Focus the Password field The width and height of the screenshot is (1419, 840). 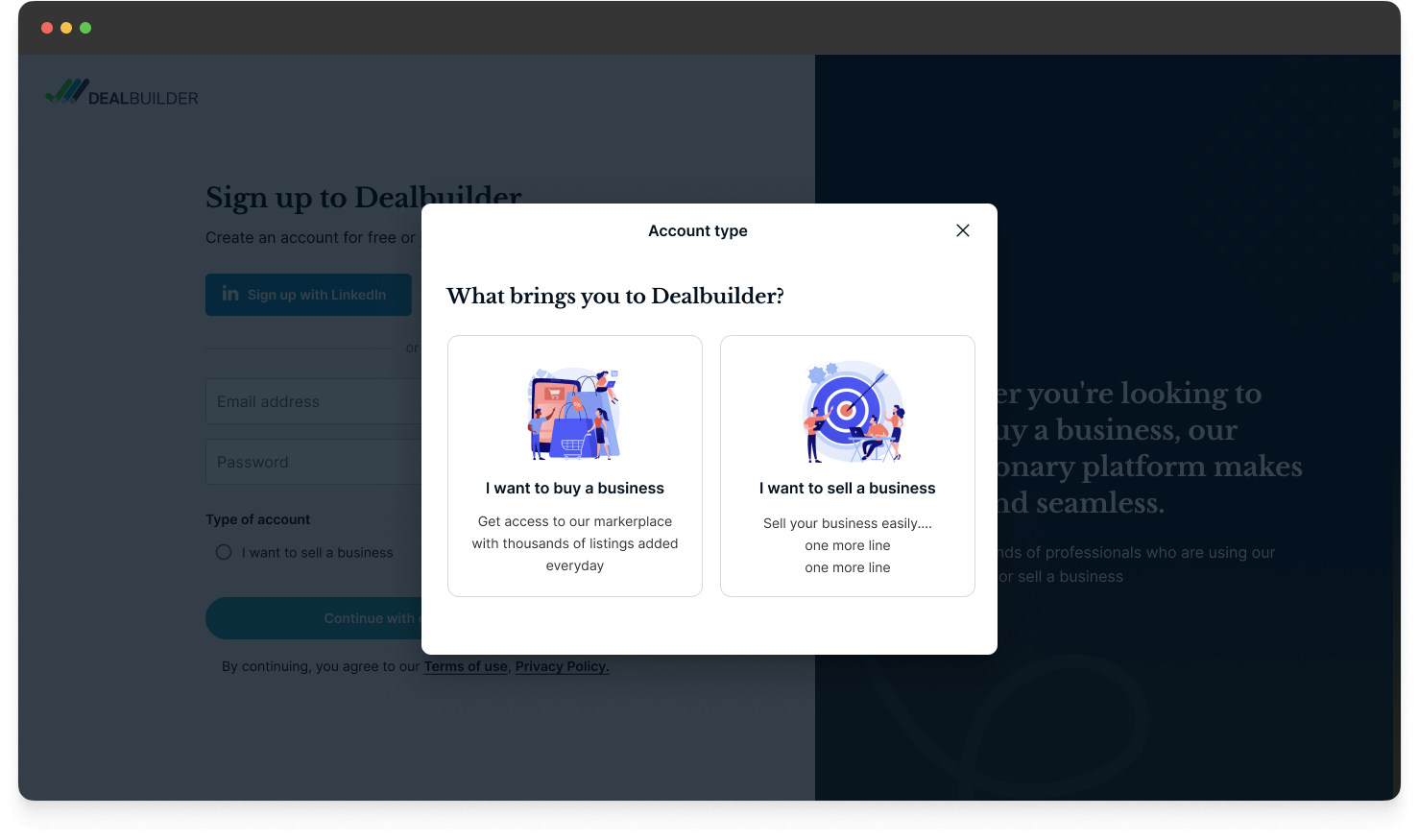[313, 462]
